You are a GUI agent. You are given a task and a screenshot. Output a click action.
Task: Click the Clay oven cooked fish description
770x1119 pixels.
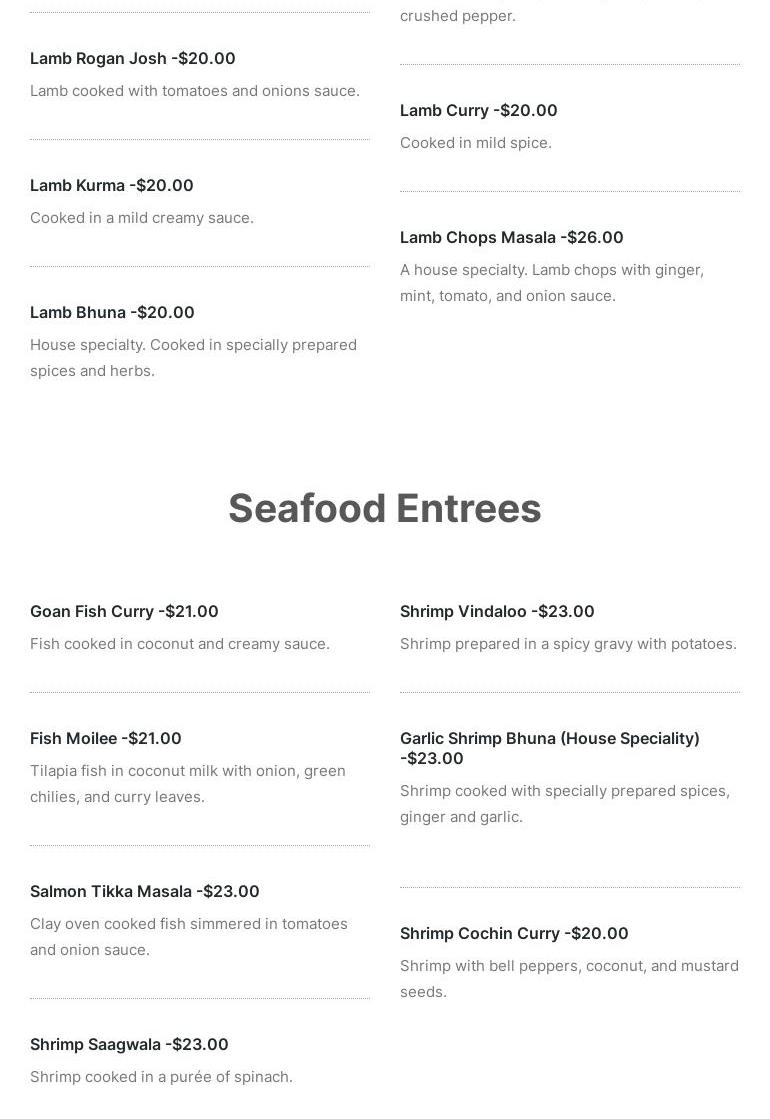click(x=188, y=937)
